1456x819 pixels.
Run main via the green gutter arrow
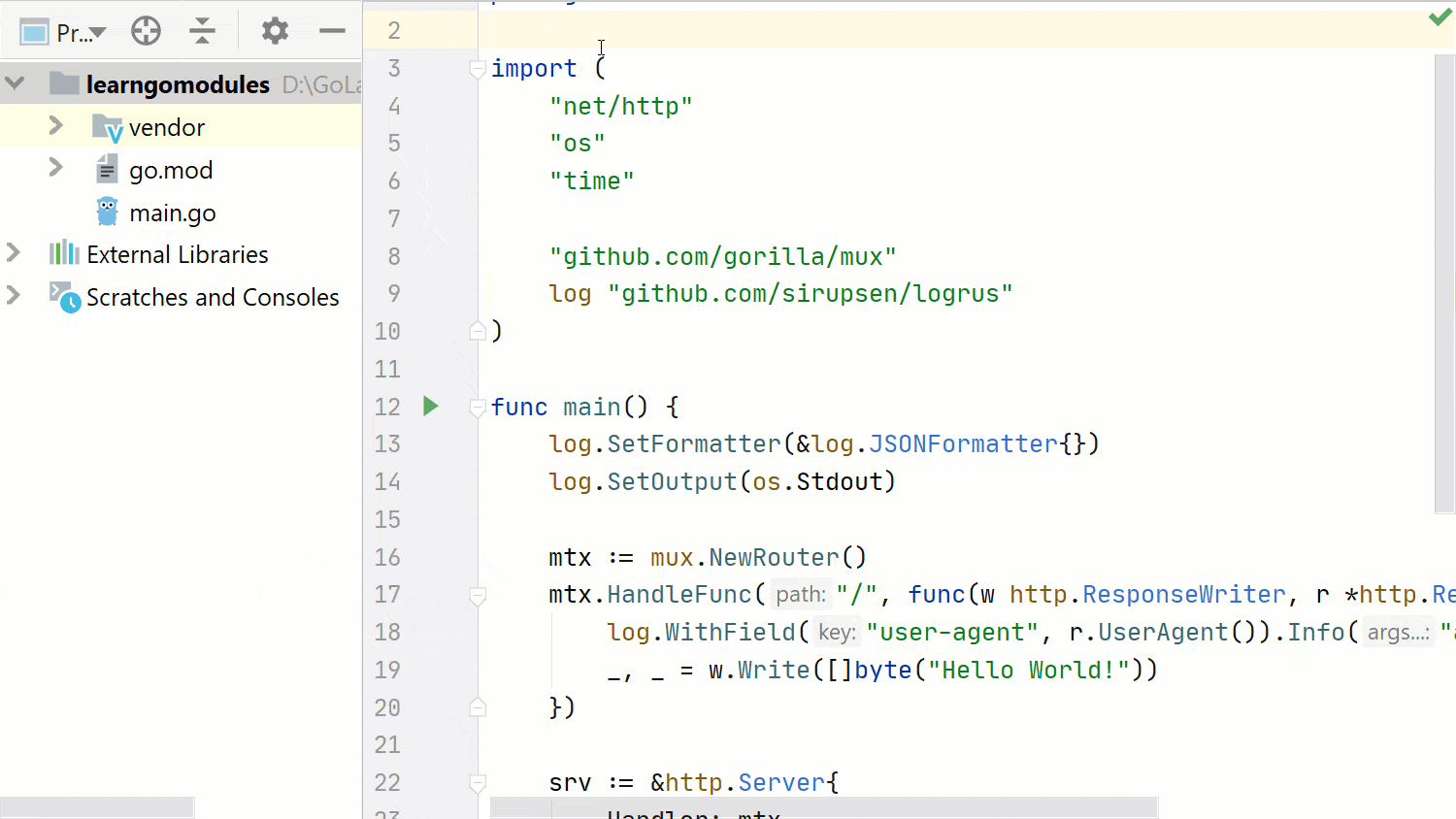click(430, 407)
